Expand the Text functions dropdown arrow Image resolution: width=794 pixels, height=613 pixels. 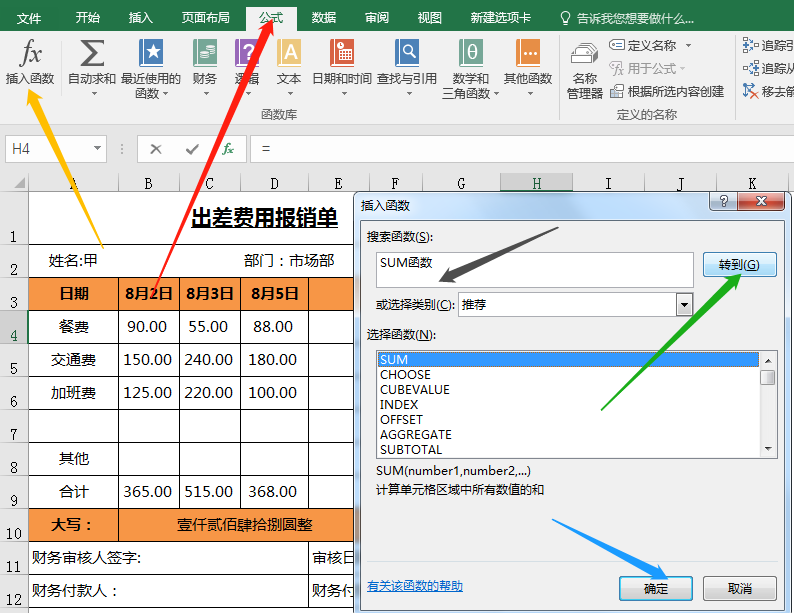click(x=291, y=94)
